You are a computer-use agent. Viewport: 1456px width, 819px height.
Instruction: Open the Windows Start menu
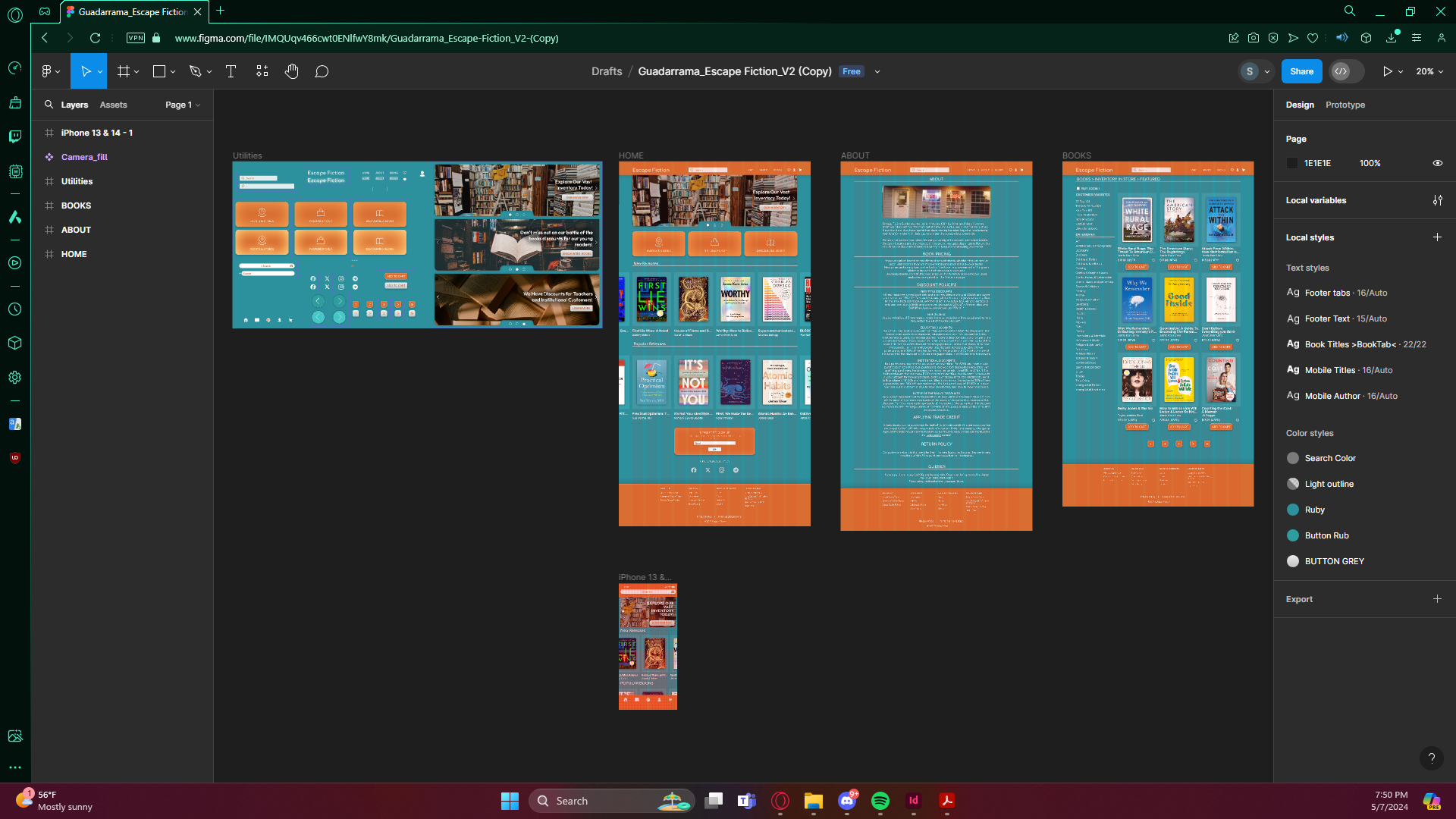510,801
